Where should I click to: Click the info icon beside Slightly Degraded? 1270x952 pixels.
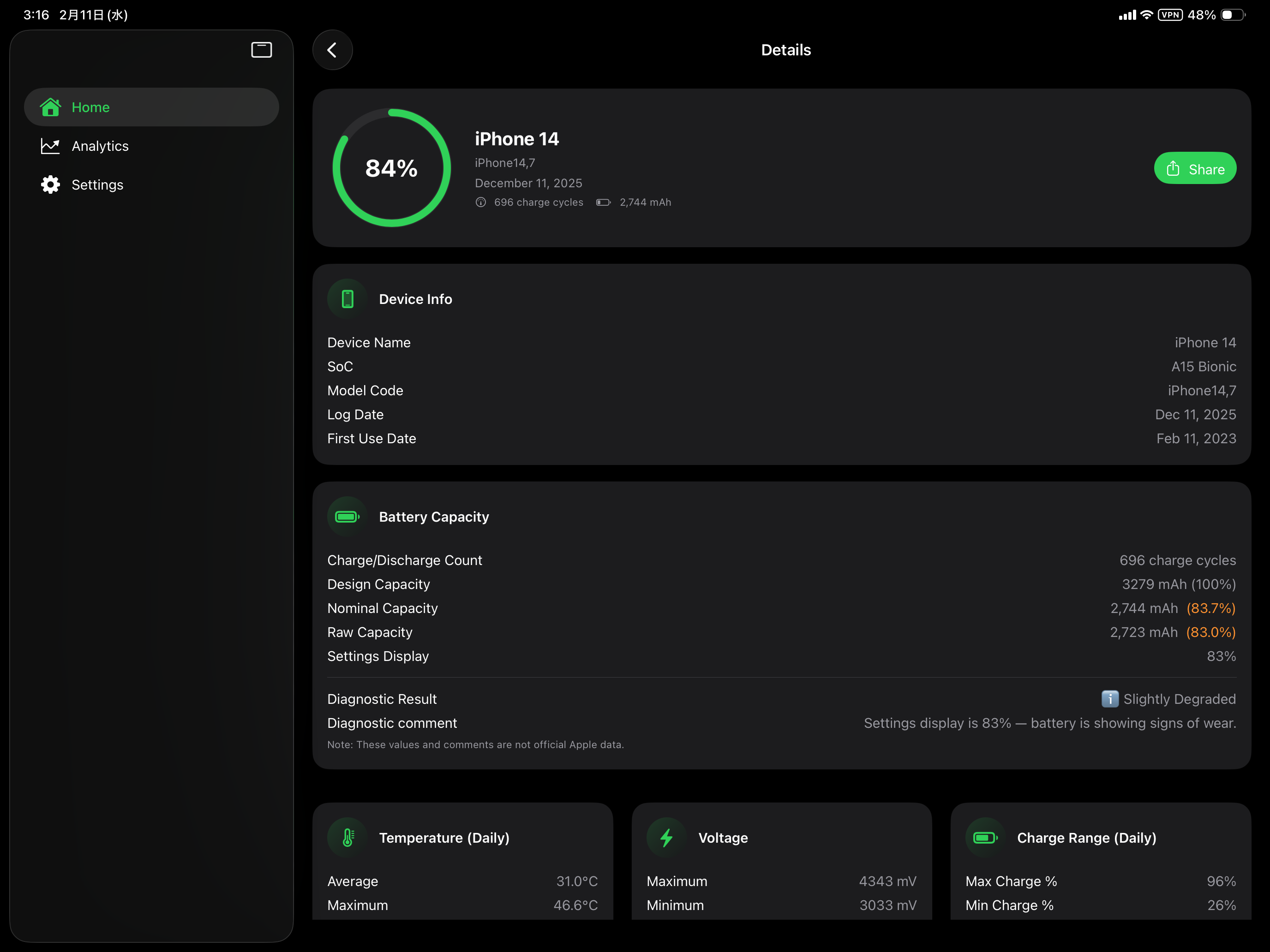1110,699
